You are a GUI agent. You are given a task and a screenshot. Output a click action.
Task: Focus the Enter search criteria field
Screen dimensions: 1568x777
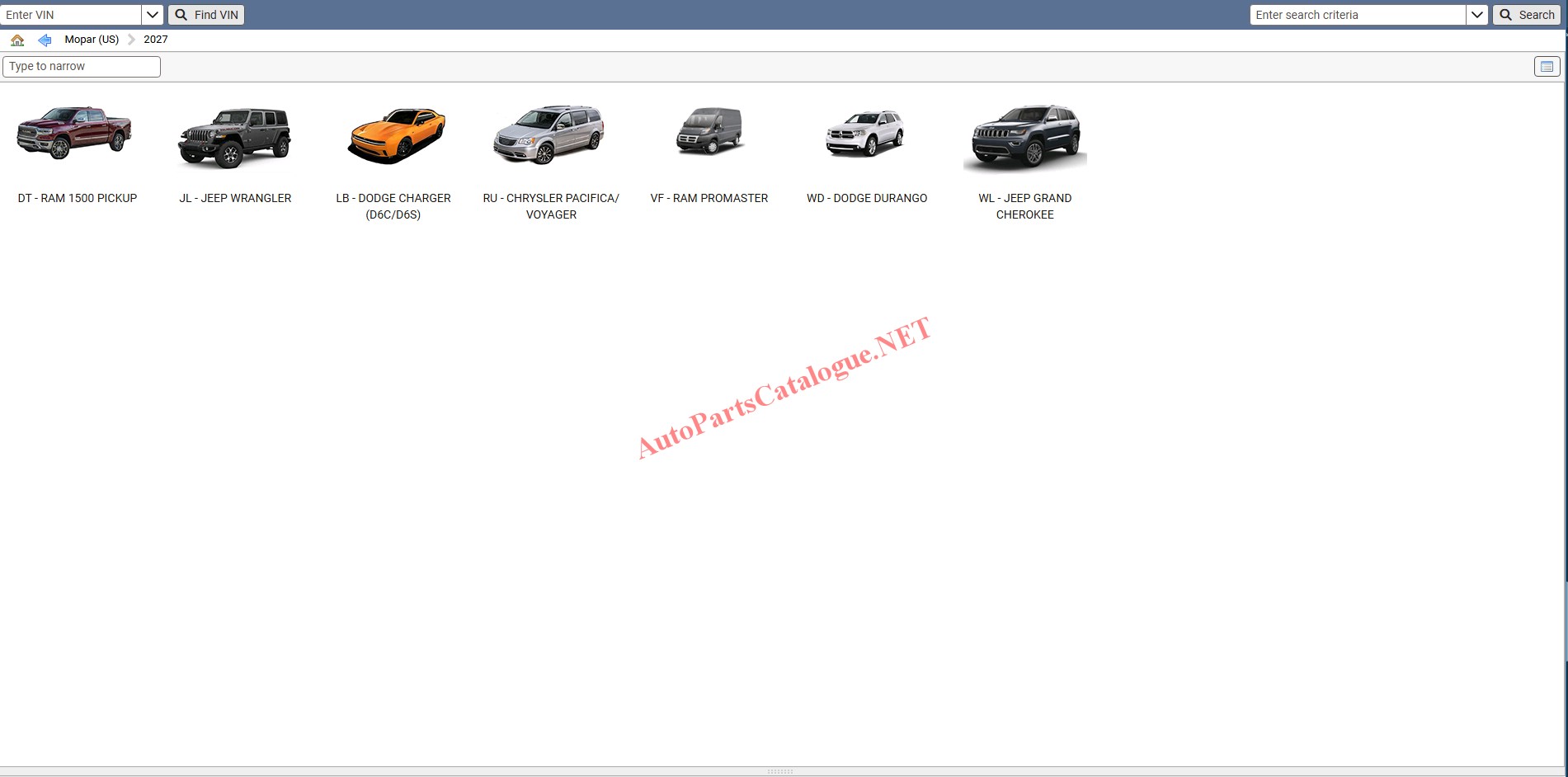[x=1358, y=15]
